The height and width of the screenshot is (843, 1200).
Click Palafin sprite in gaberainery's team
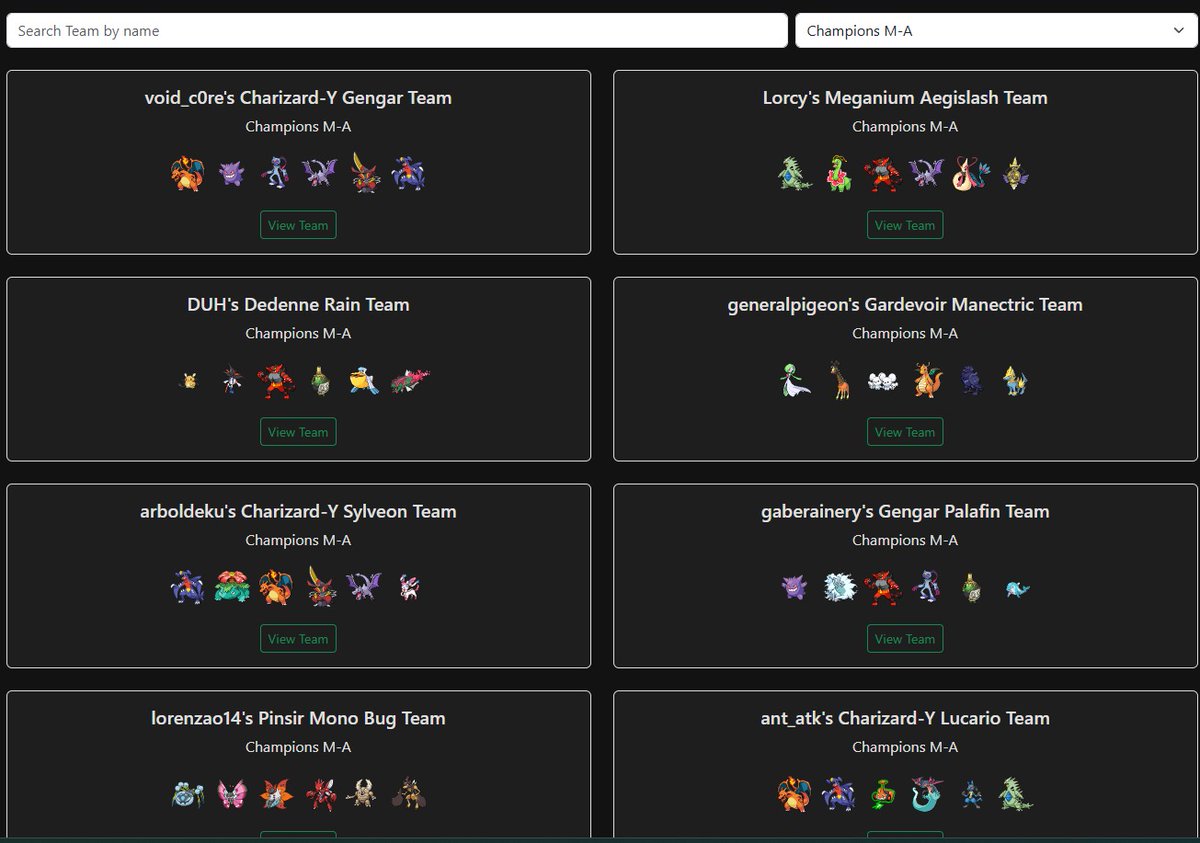pos(1016,589)
